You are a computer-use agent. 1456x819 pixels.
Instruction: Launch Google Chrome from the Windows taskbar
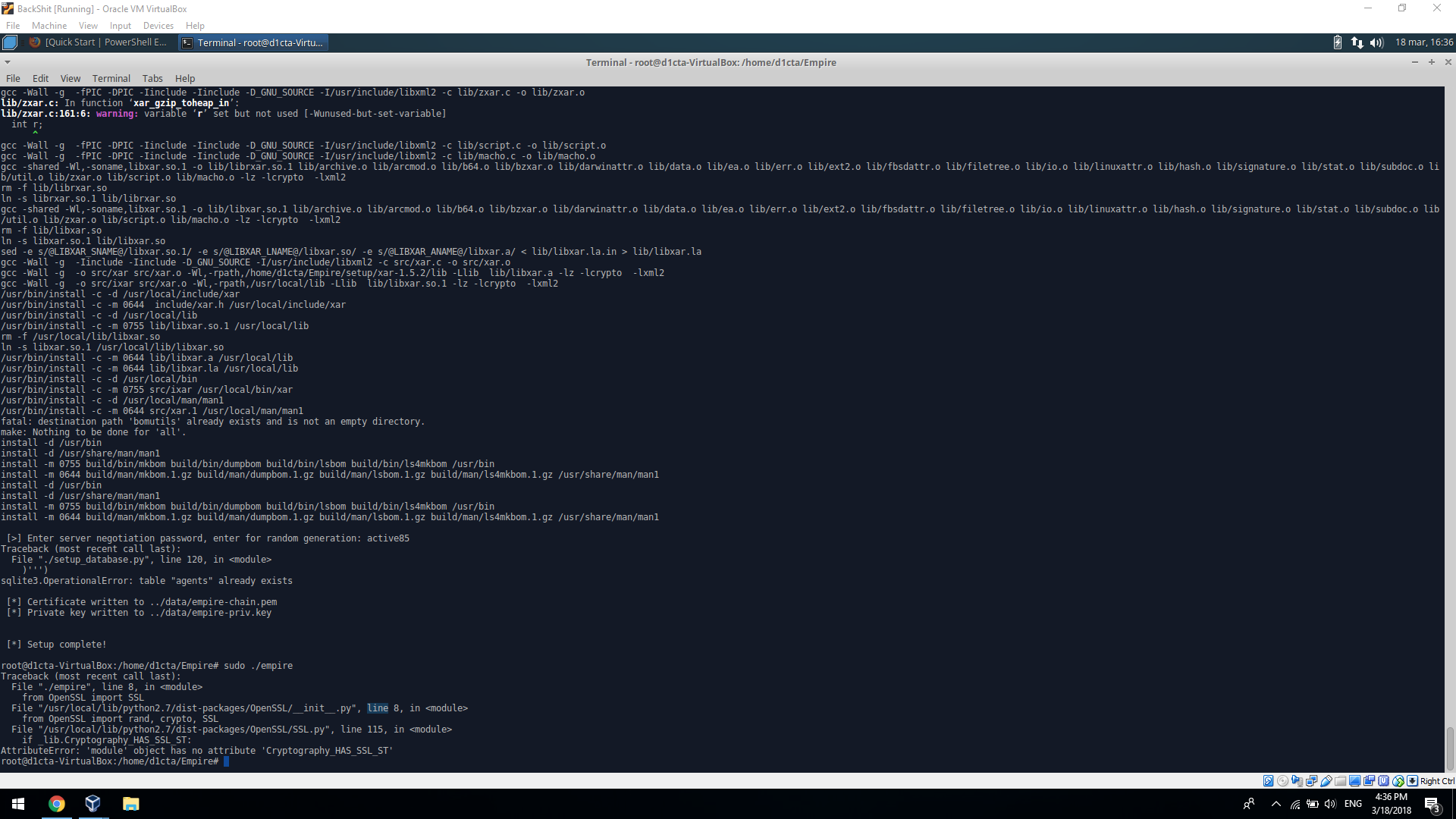pyautogui.click(x=57, y=804)
